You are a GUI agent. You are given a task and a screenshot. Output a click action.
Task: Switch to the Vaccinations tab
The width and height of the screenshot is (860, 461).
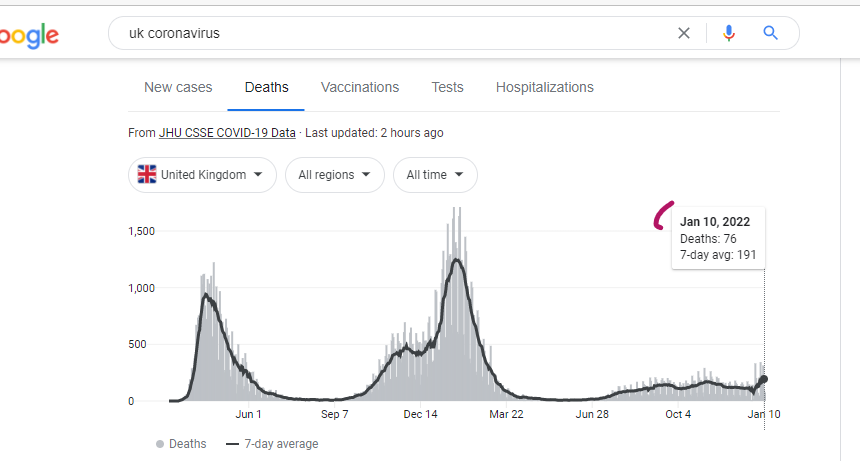pyautogui.click(x=360, y=87)
